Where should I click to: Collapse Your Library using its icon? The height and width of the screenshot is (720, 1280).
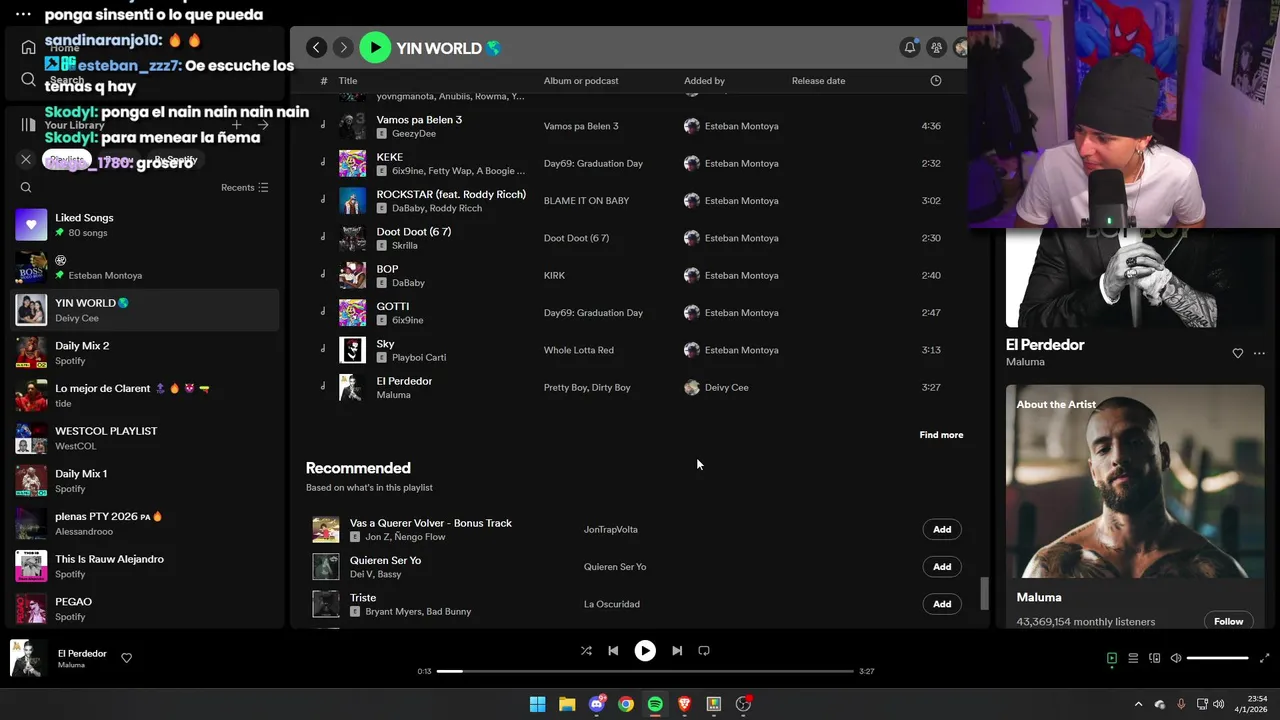[x=28, y=125]
